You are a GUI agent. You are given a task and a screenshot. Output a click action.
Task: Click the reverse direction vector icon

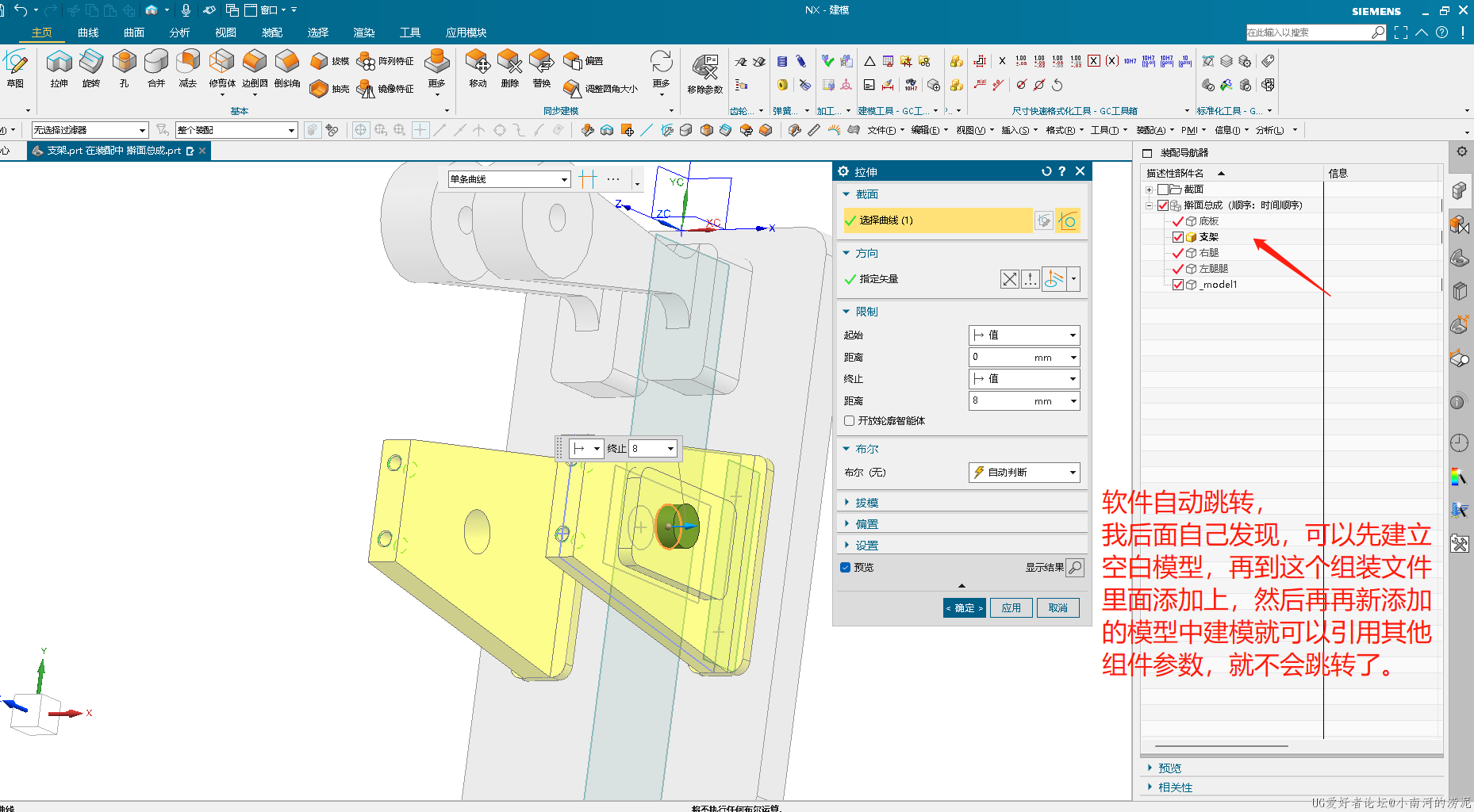point(1010,279)
